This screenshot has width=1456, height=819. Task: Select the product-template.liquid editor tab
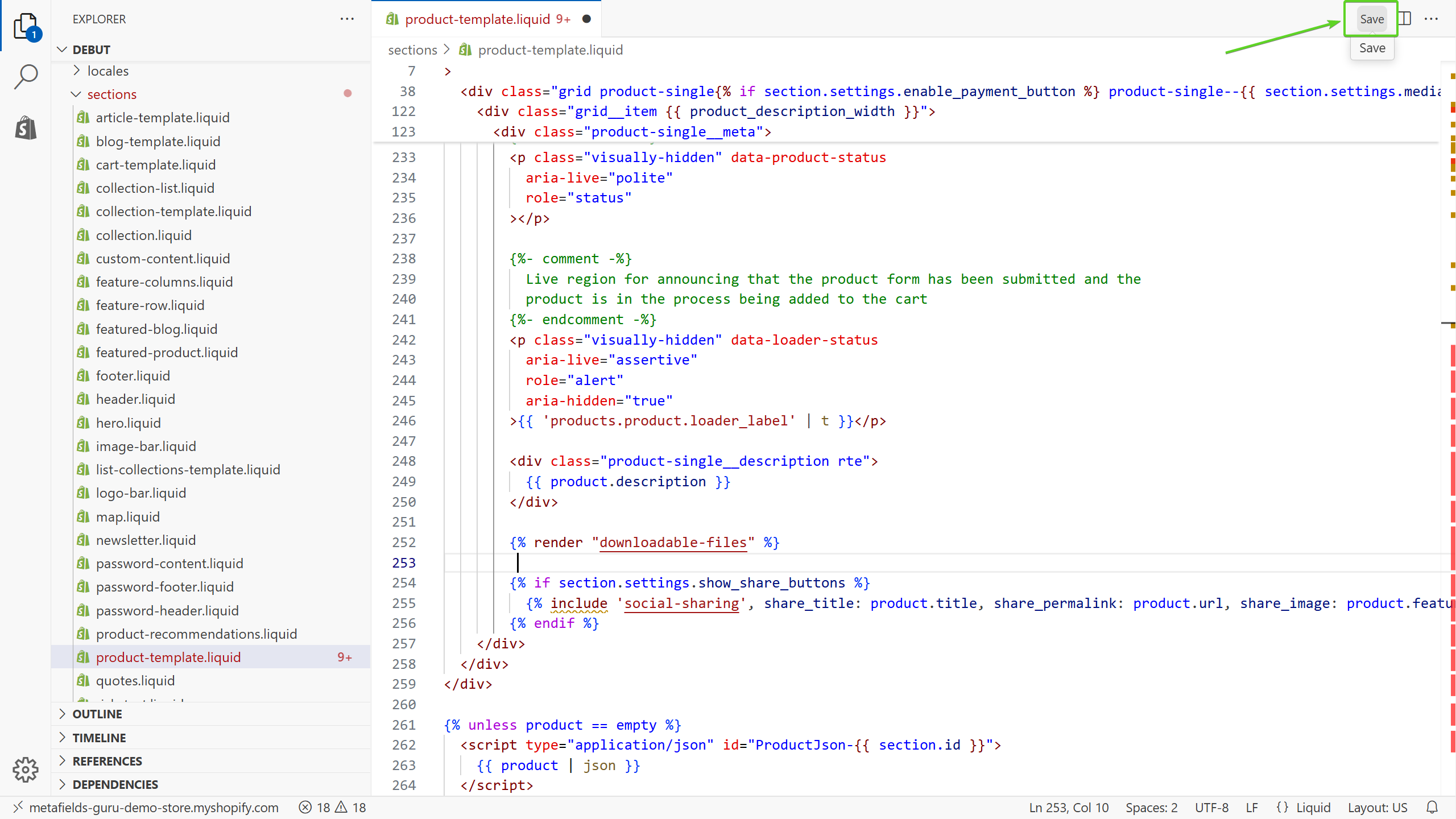(478, 19)
